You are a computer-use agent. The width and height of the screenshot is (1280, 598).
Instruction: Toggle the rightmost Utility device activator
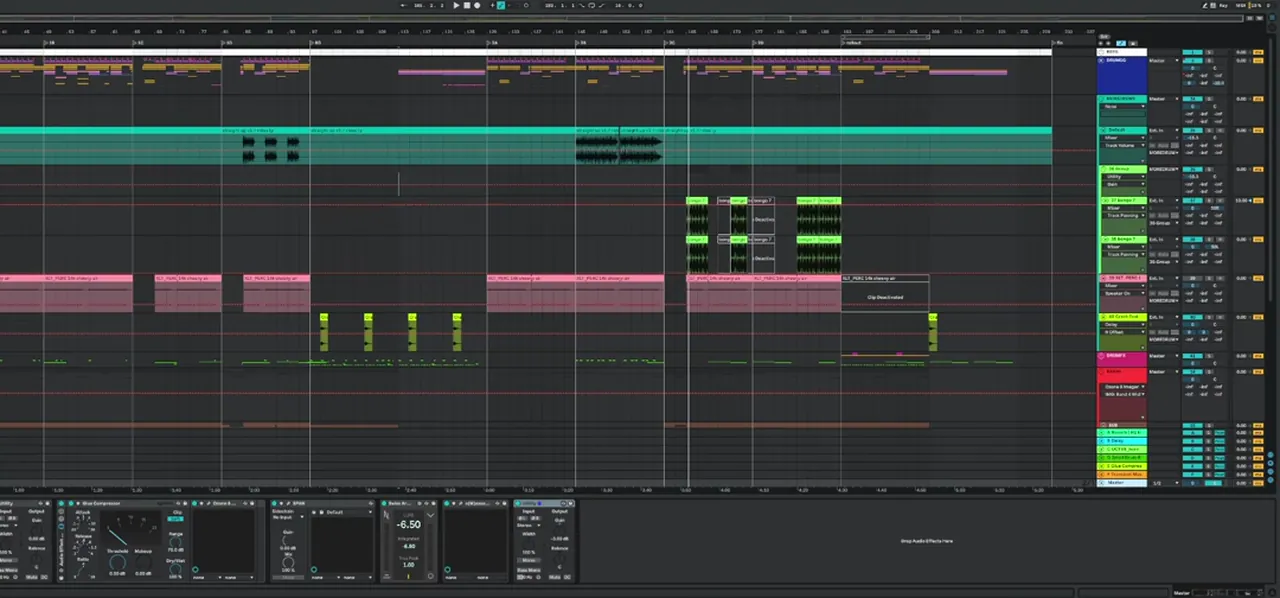point(518,503)
